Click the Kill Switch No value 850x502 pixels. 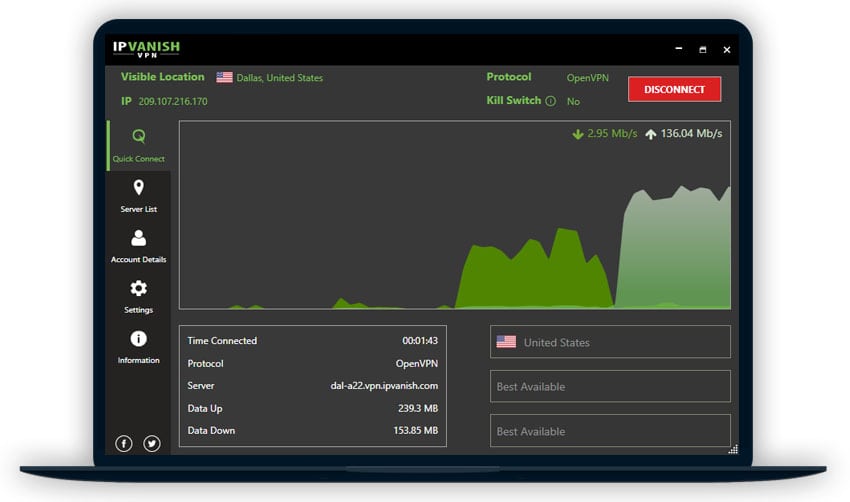click(x=573, y=101)
